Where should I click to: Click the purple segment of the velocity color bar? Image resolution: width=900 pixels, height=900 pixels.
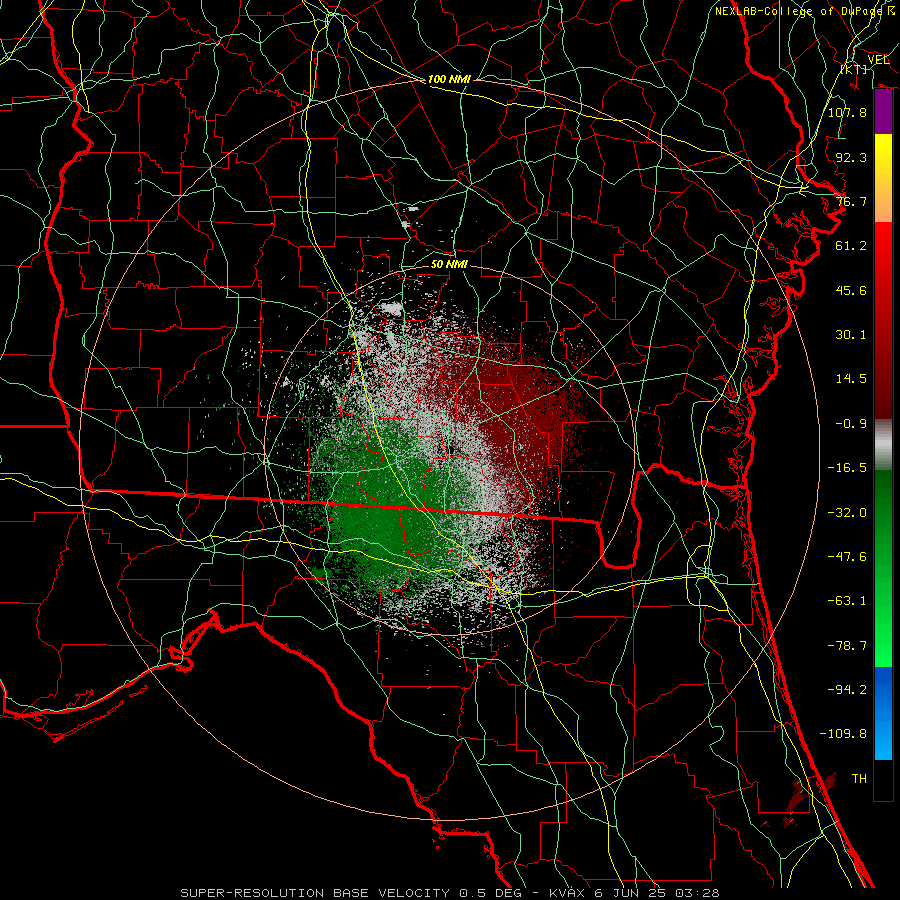(883, 112)
